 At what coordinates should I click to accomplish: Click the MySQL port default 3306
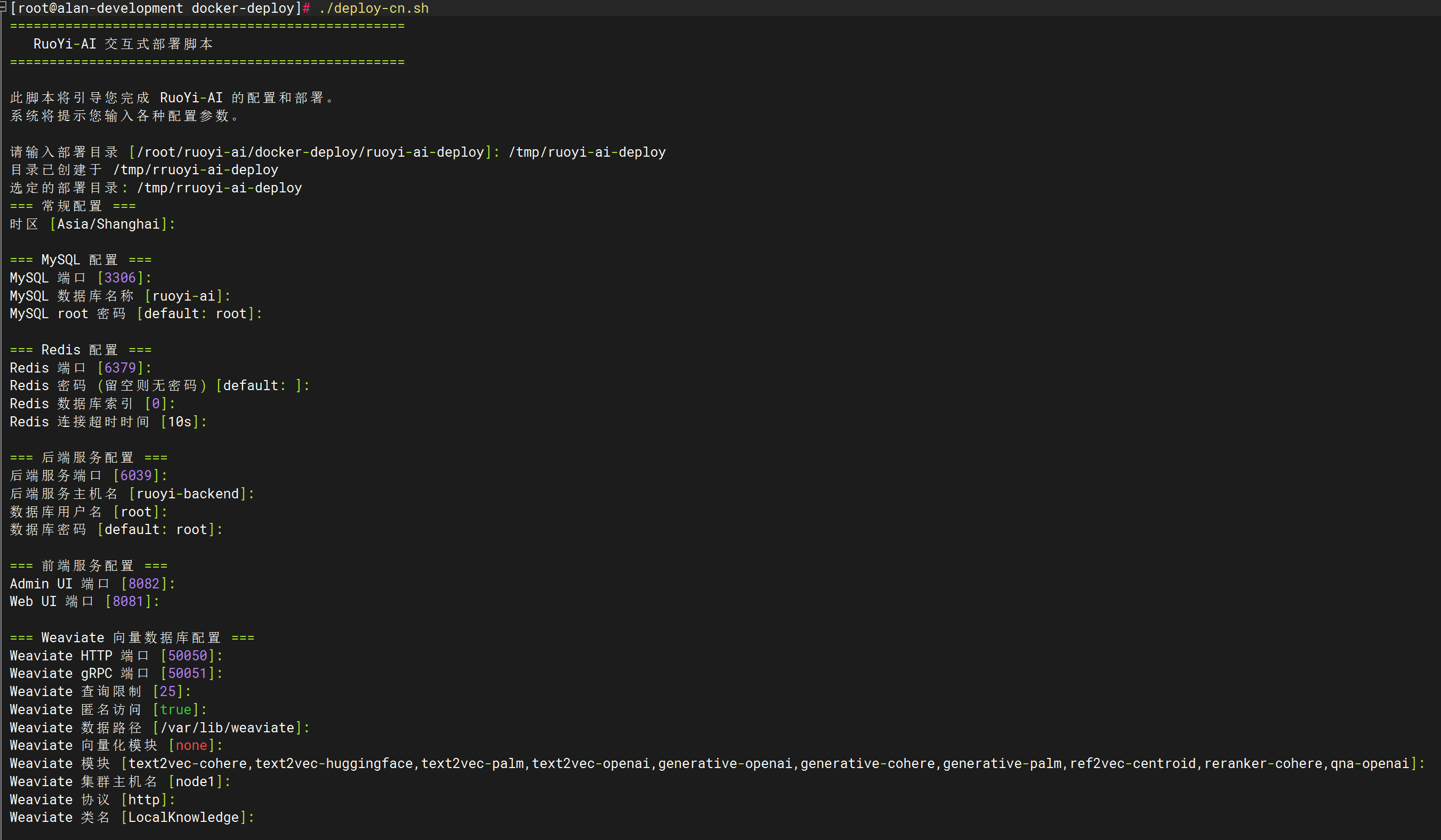pyautogui.click(x=119, y=278)
